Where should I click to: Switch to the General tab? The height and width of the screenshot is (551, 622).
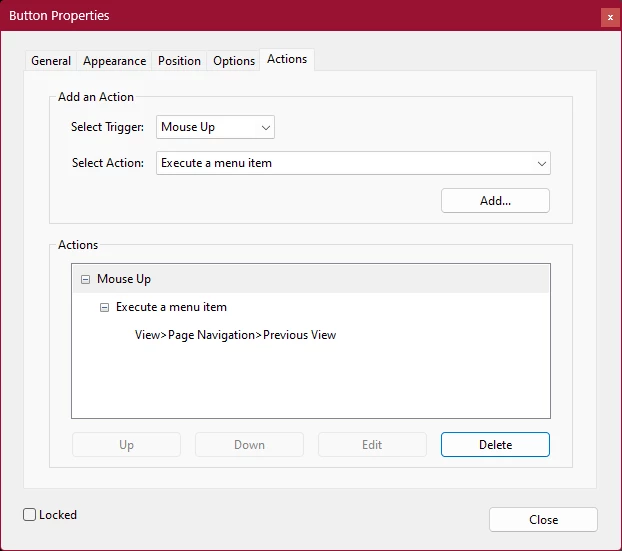pos(51,61)
